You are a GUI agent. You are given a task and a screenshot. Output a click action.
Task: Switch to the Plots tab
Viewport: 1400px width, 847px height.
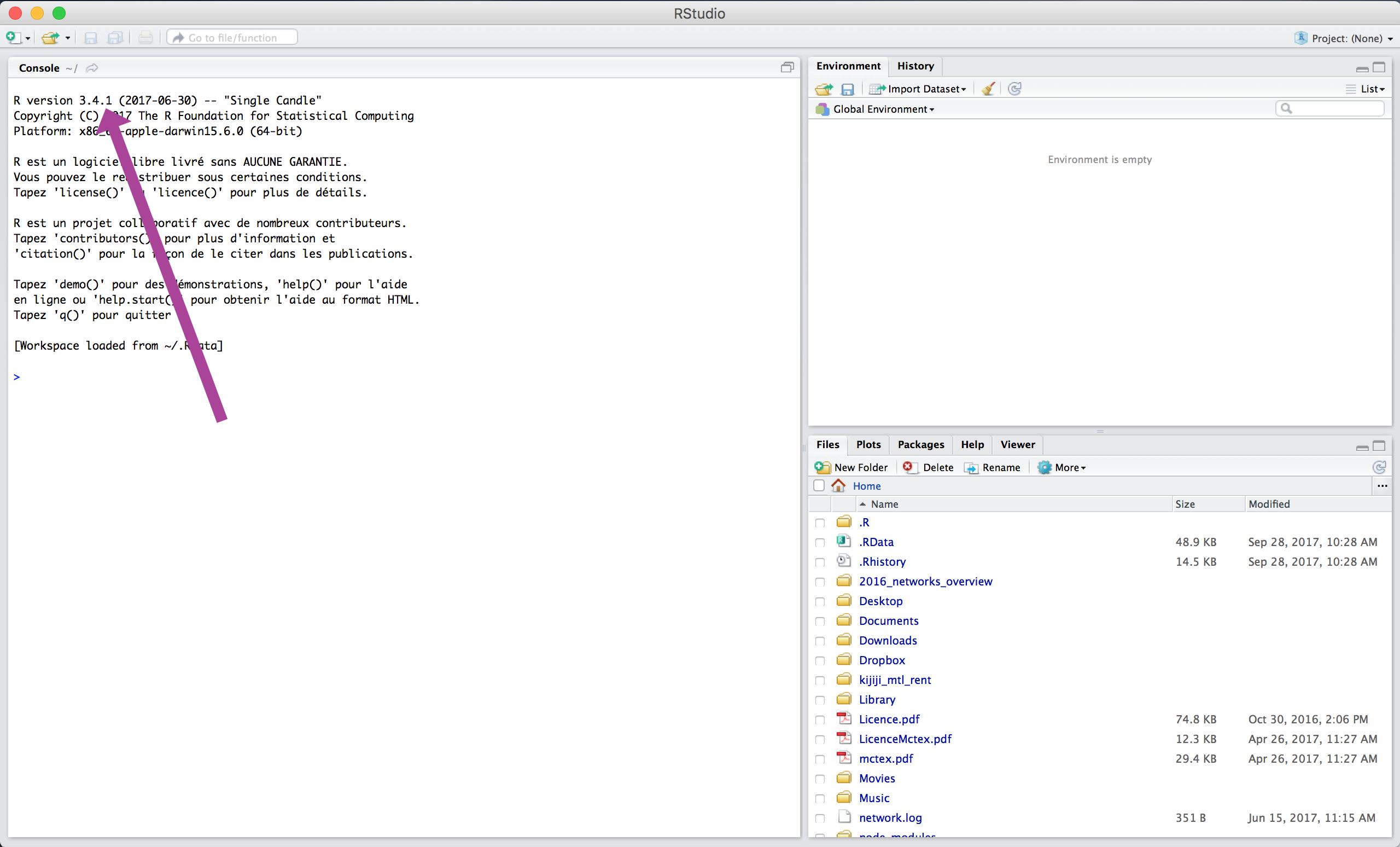pyautogui.click(x=868, y=444)
